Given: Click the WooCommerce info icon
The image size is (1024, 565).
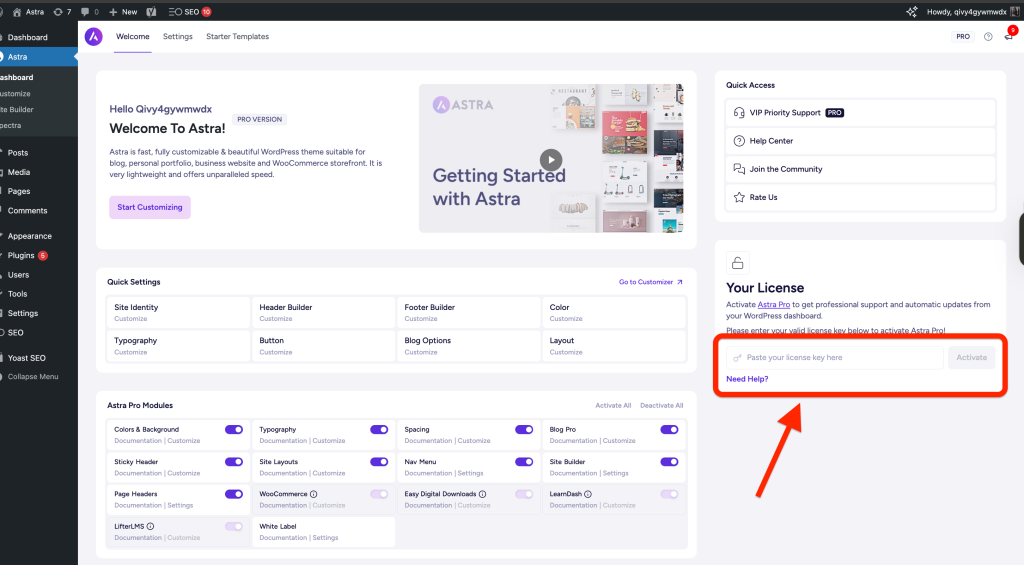Looking at the screenshot, I should point(313,494).
